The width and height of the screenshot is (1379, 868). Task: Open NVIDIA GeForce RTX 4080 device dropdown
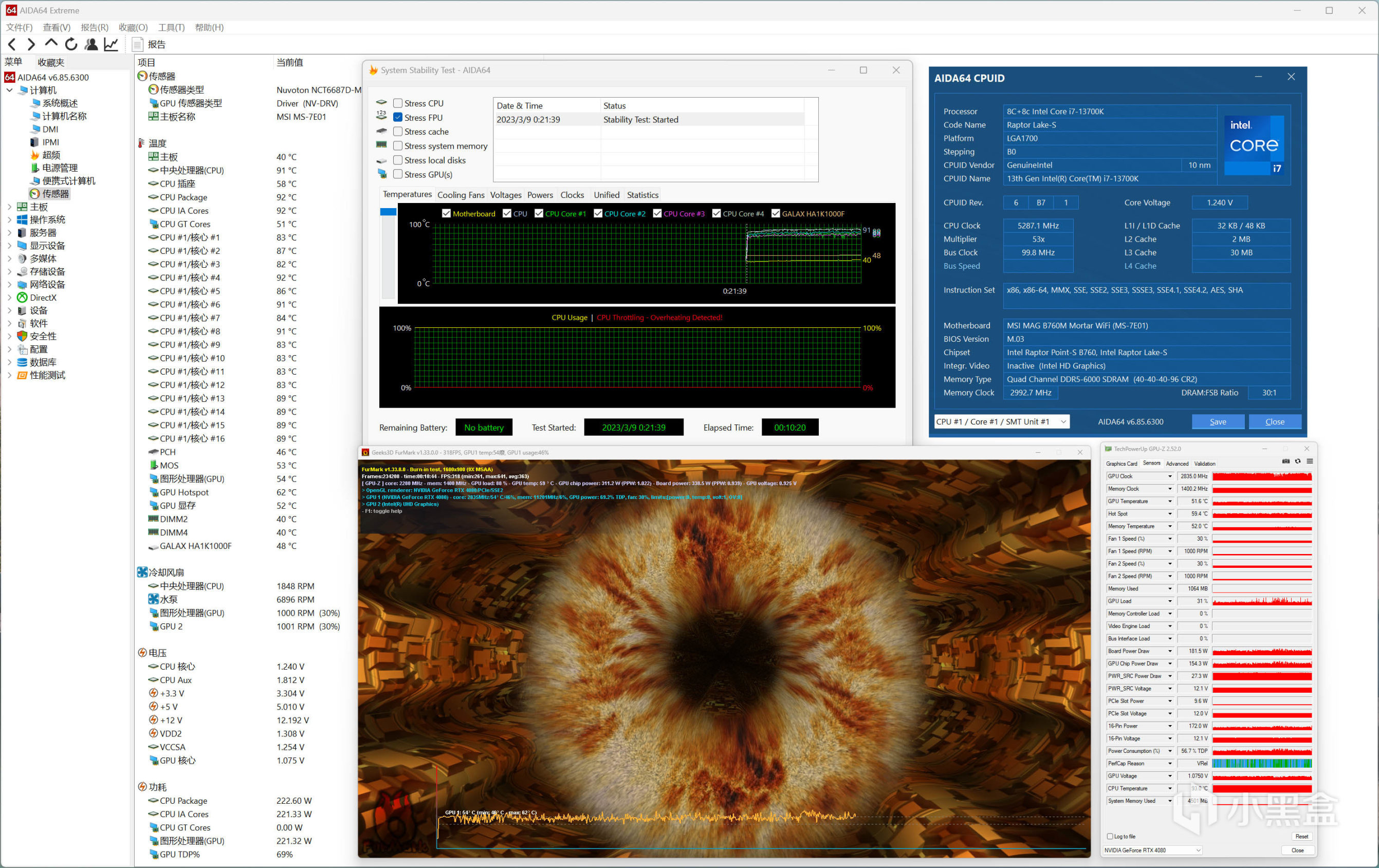(1152, 850)
